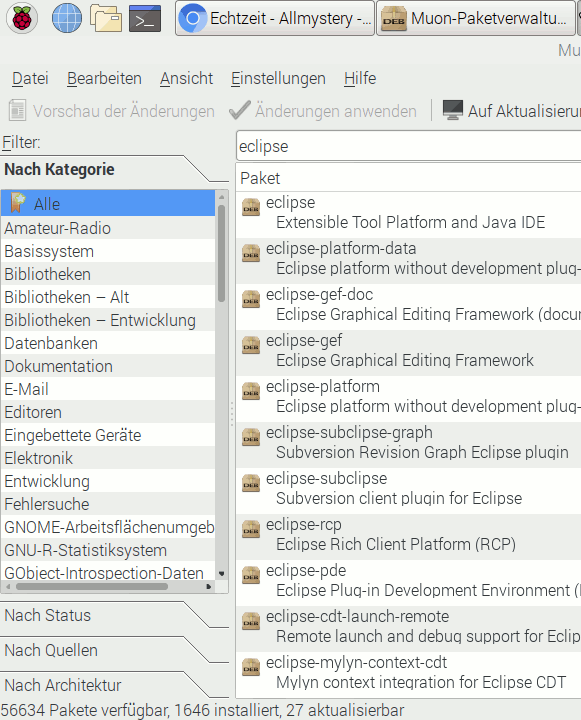Viewport: 581px width, 720px height.
Task: Click the packages available status bar text
Action: [202, 710]
